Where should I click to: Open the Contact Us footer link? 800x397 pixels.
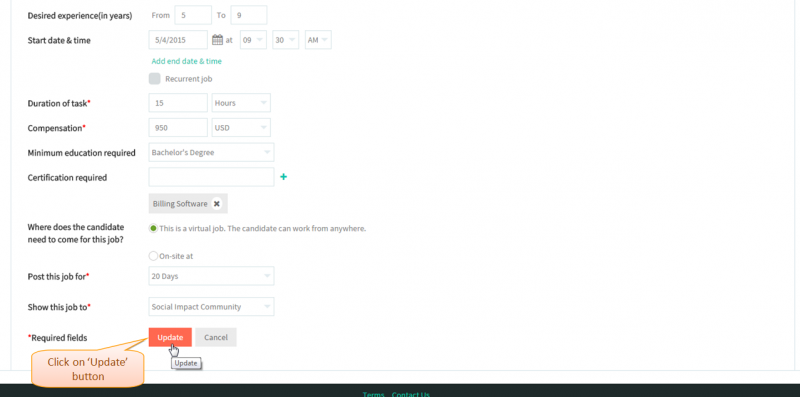(411, 394)
